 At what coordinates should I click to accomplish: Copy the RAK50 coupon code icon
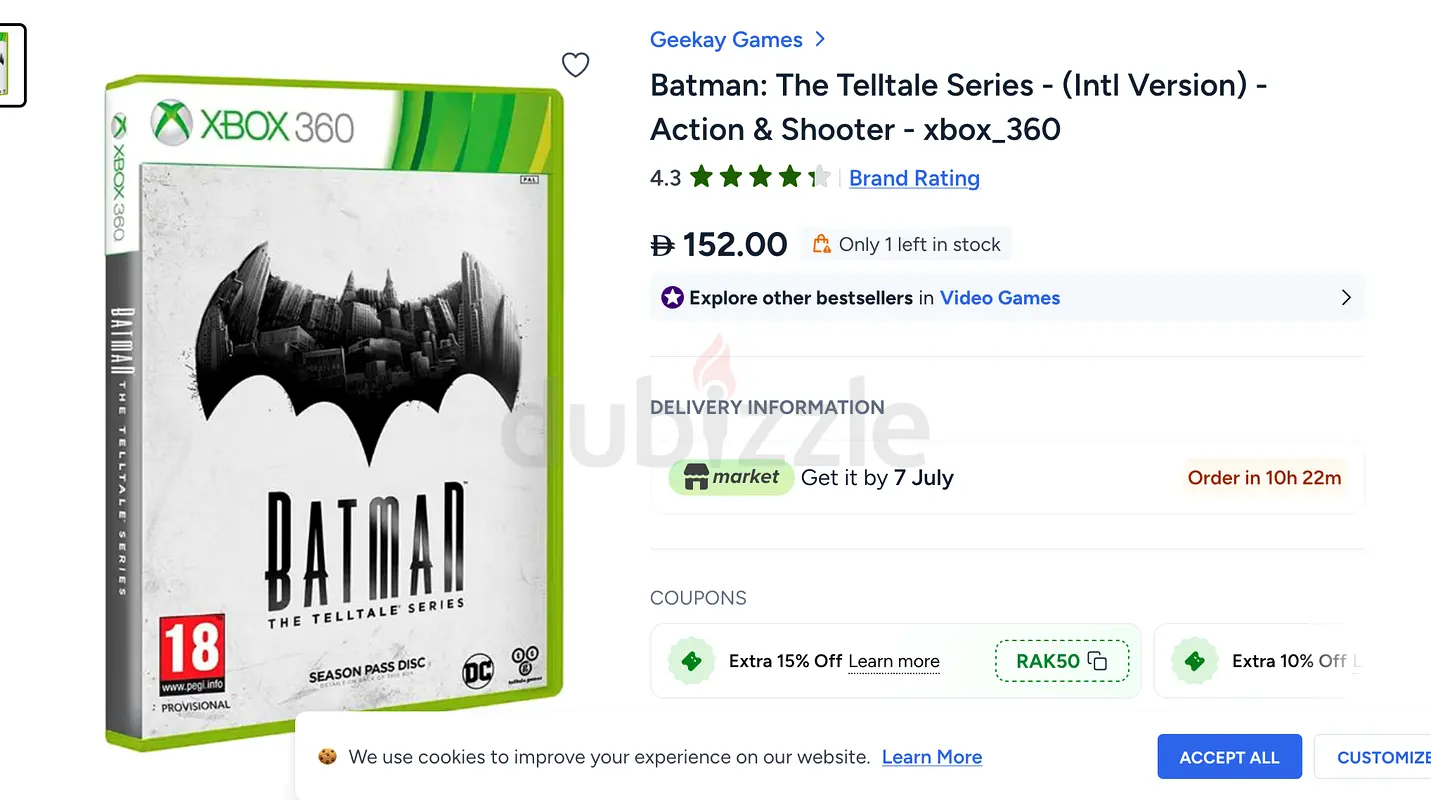(1097, 661)
